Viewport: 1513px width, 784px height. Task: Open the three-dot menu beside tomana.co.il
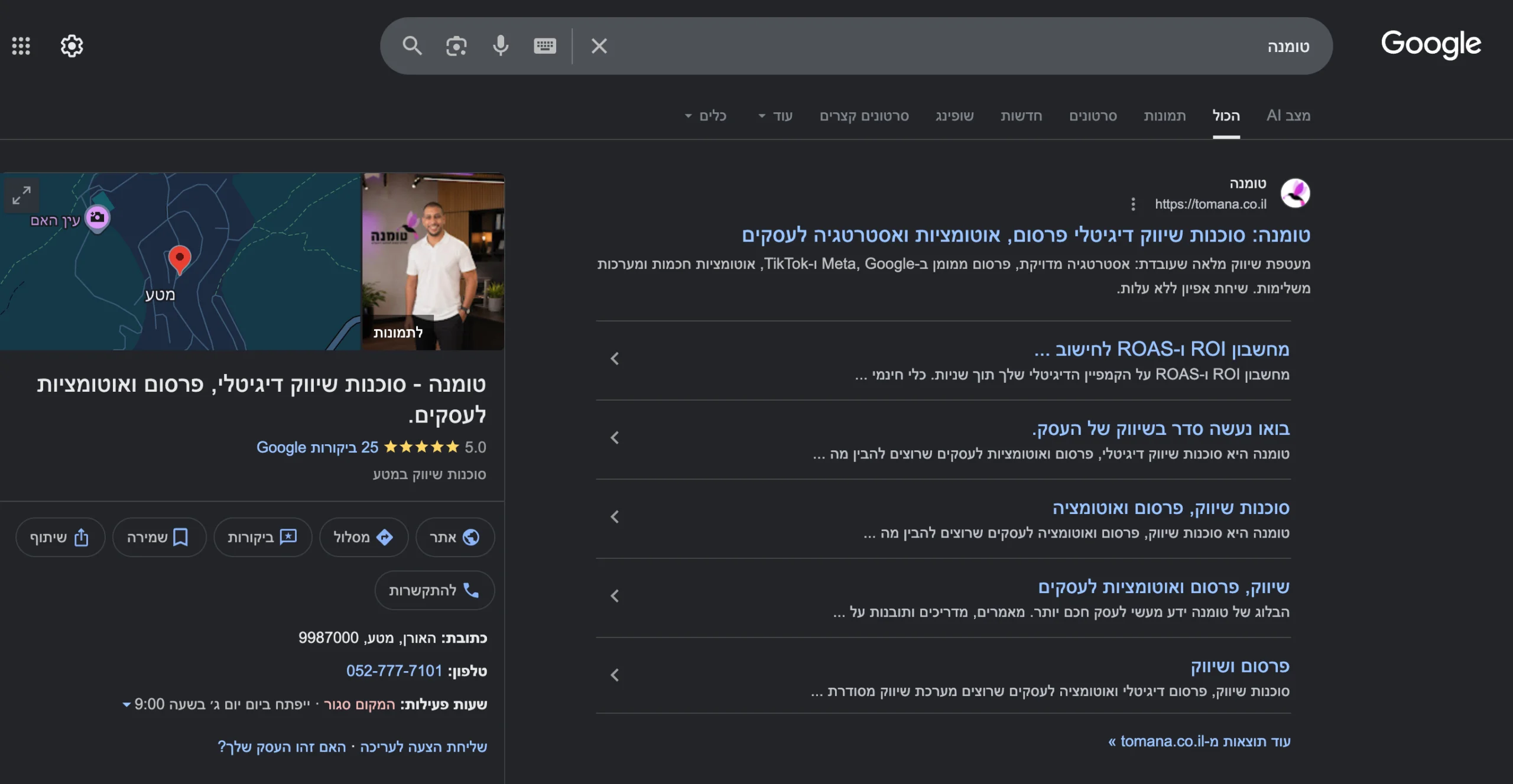(x=1133, y=204)
